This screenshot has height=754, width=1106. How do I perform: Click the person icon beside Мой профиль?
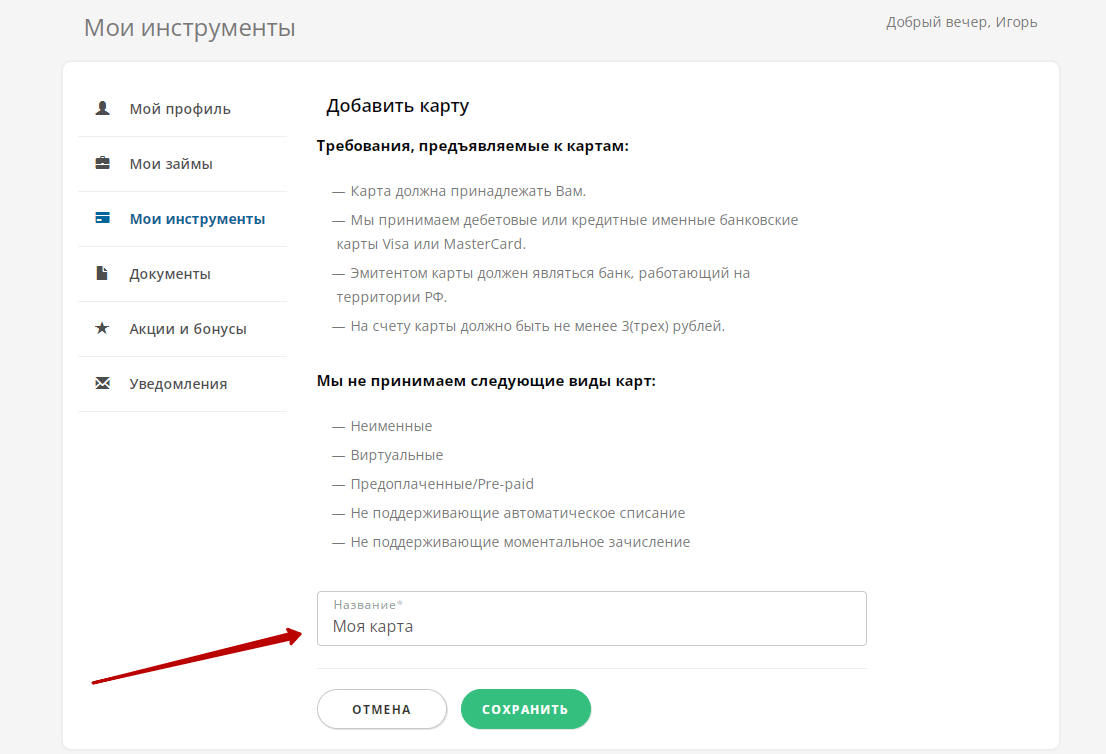point(102,108)
